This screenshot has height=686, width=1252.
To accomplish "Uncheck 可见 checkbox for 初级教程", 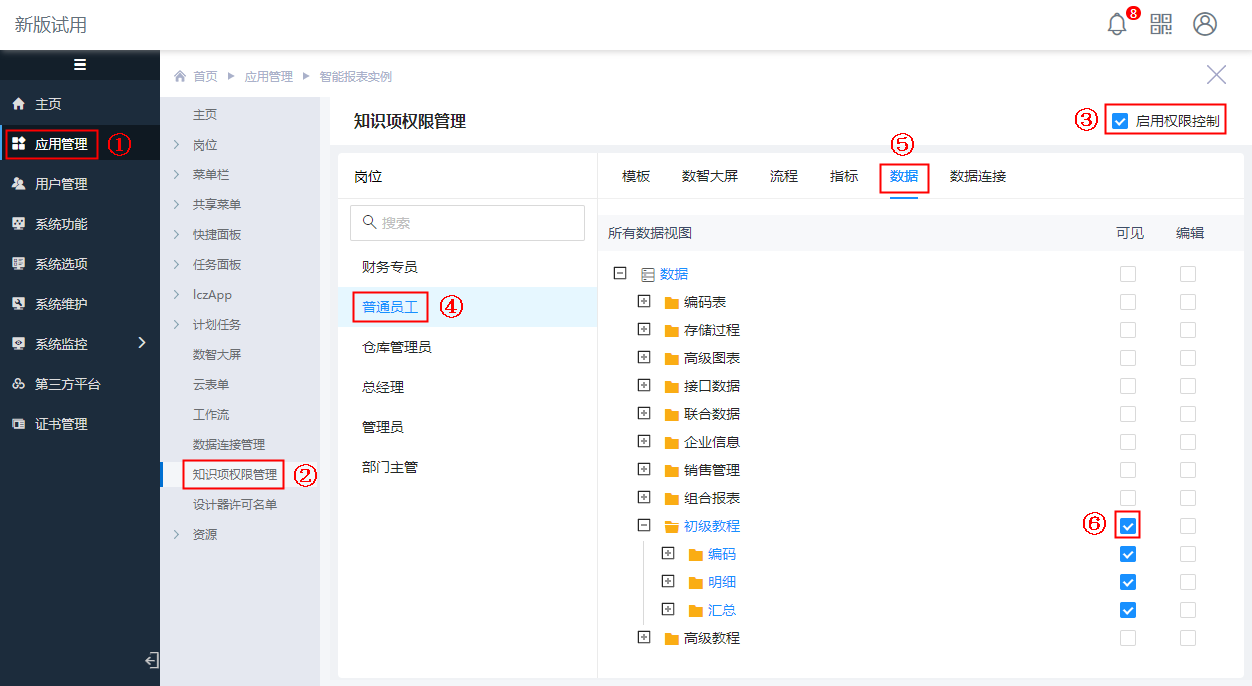I will pos(1128,526).
